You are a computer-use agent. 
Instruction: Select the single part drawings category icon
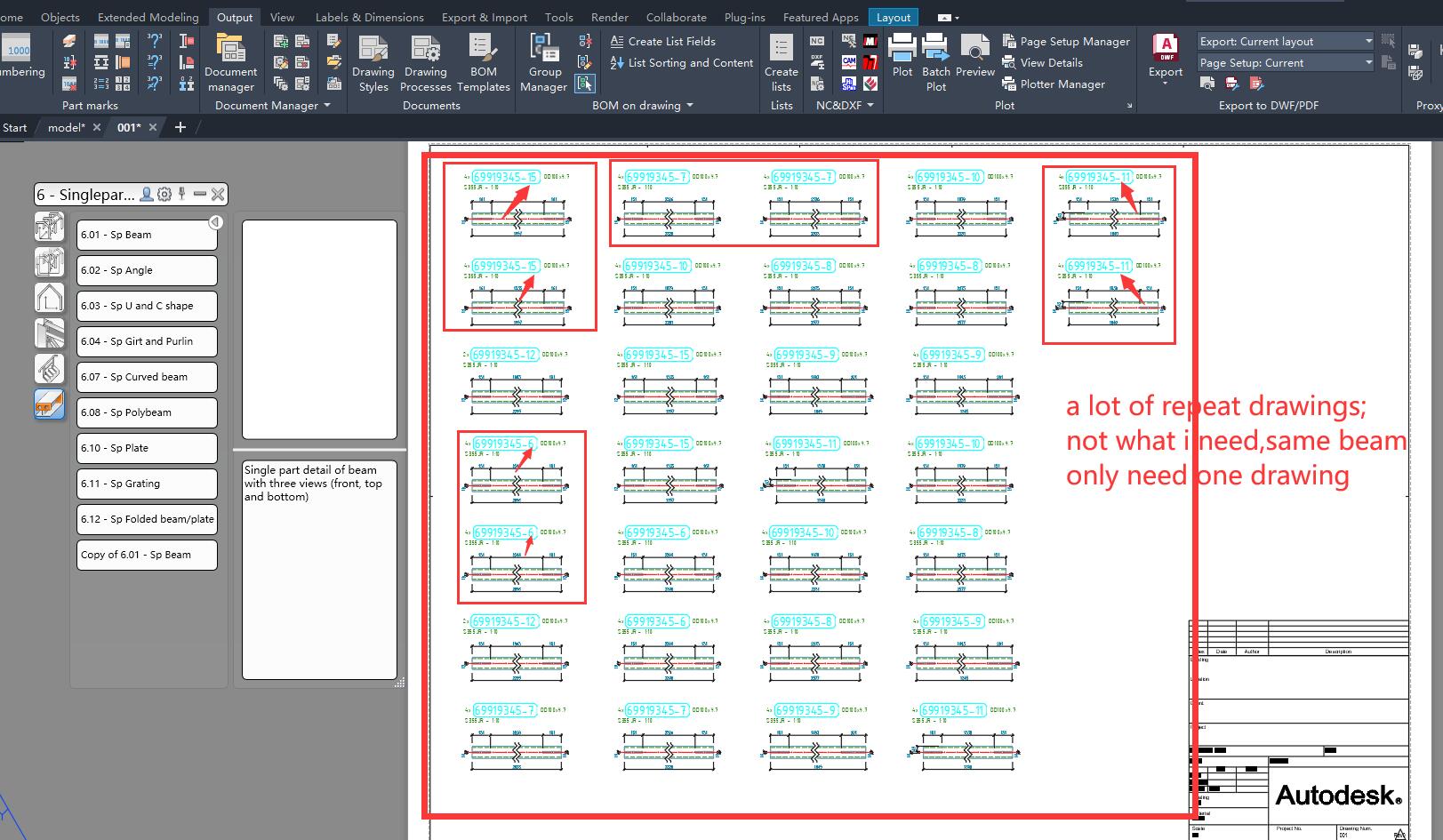[x=49, y=404]
